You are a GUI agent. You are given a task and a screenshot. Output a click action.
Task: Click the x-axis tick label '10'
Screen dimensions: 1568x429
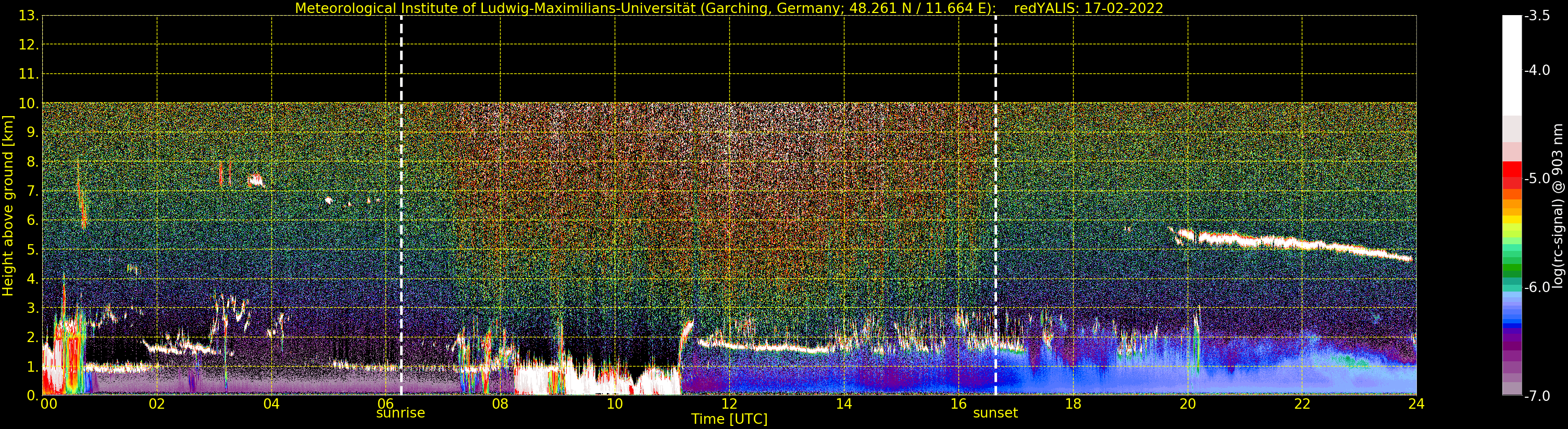(x=615, y=404)
